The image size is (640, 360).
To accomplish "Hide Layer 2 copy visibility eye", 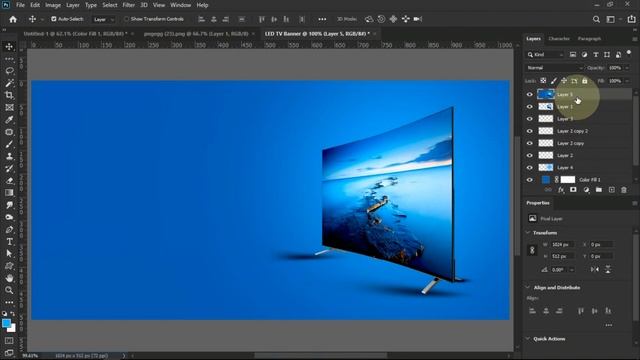I will pos(529,143).
